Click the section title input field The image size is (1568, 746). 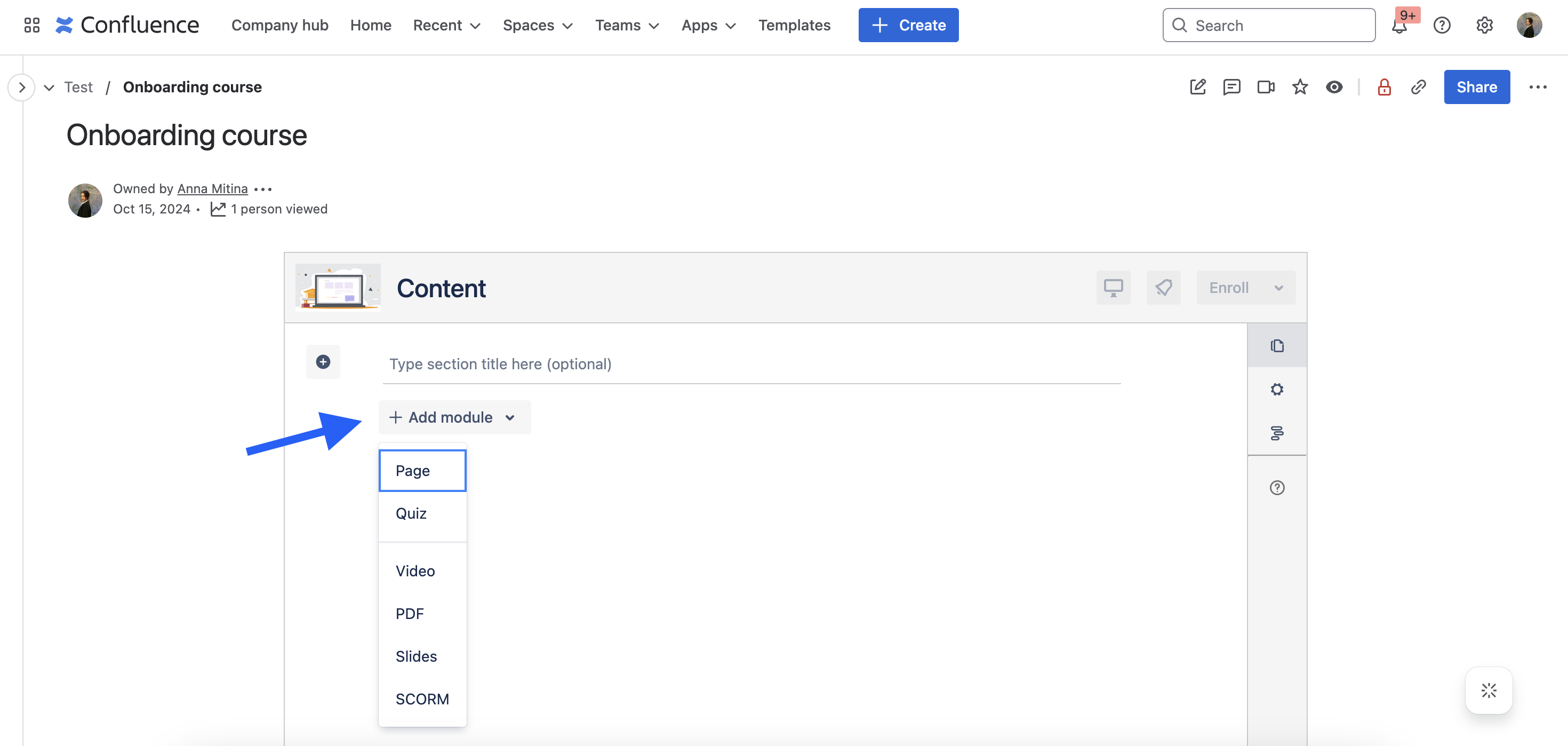tap(751, 364)
